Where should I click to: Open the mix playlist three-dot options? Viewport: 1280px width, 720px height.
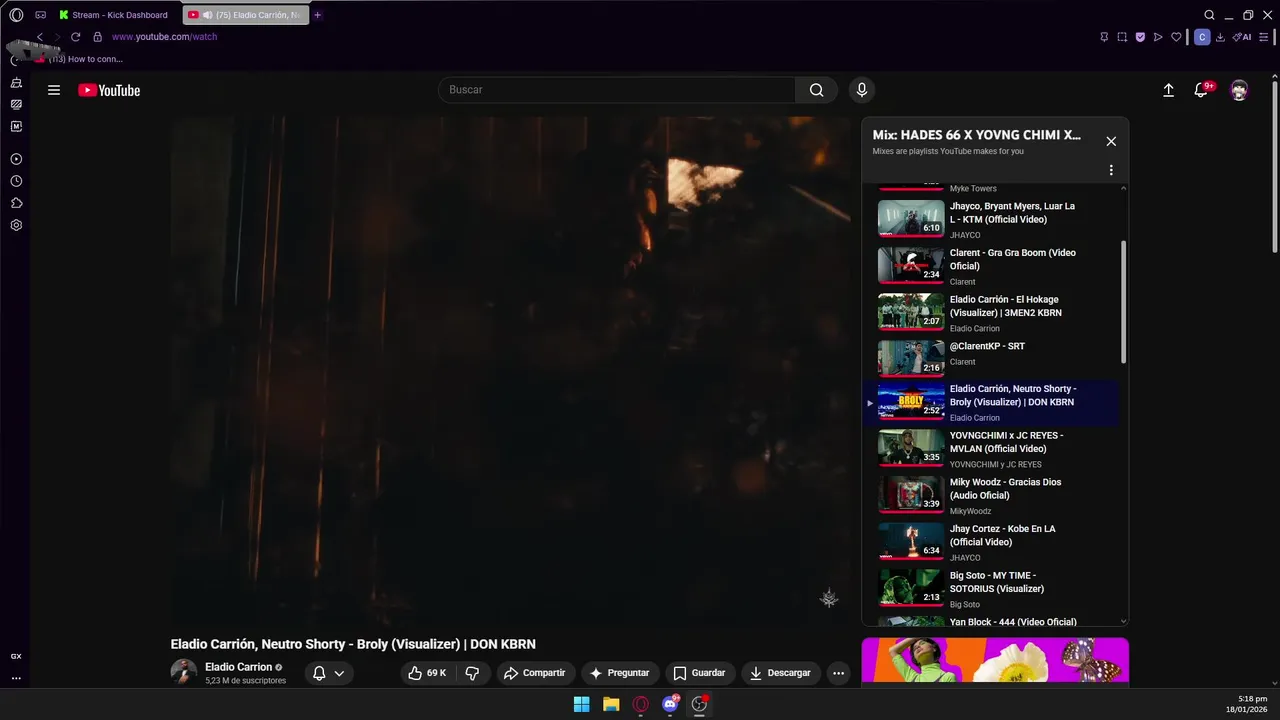1111,170
